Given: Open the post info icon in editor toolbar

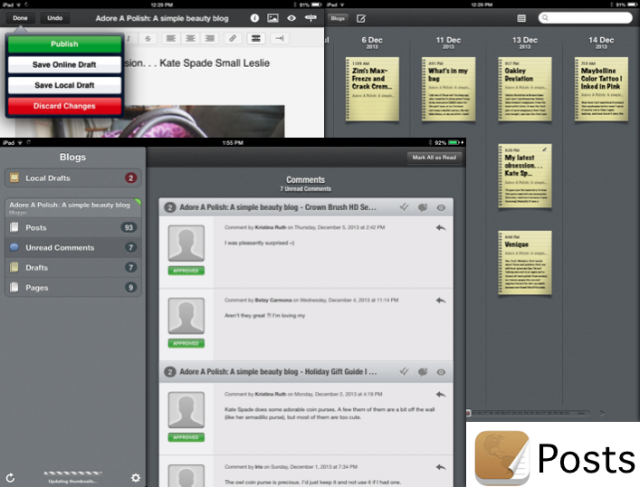Looking at the screenshot, I should 255,18.
